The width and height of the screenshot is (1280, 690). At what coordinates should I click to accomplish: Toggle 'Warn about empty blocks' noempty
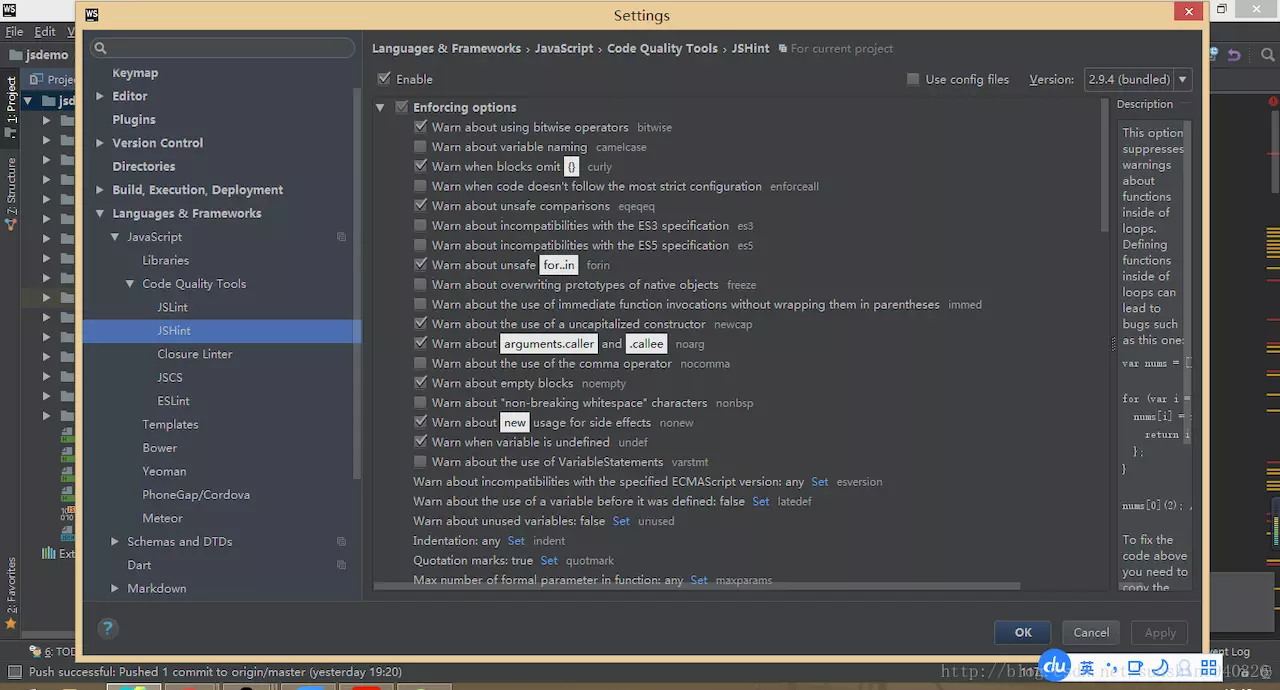(x=421, y=383)
